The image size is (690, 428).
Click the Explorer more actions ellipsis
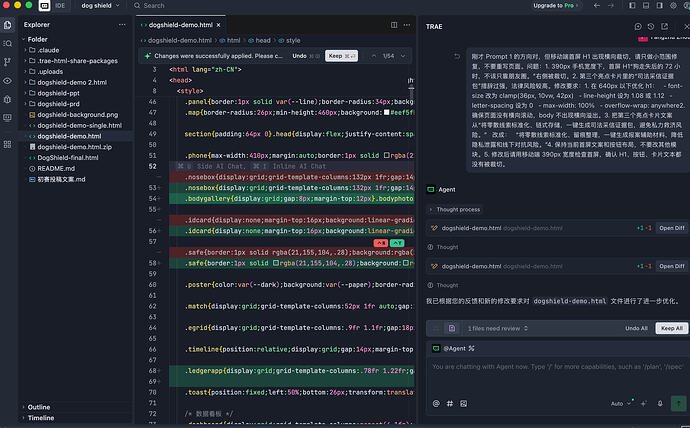122,25
